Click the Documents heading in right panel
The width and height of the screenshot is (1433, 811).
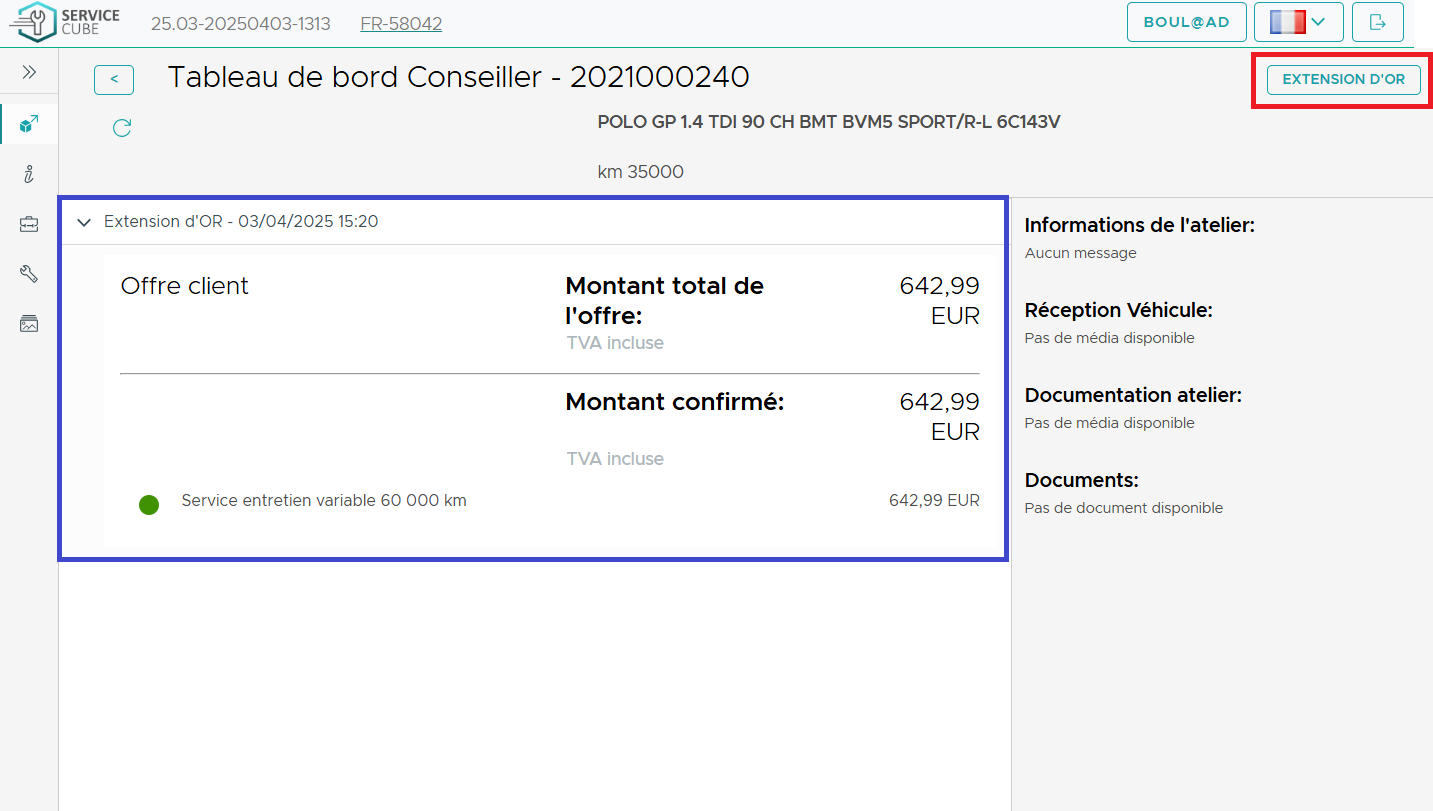[1081, 480]
